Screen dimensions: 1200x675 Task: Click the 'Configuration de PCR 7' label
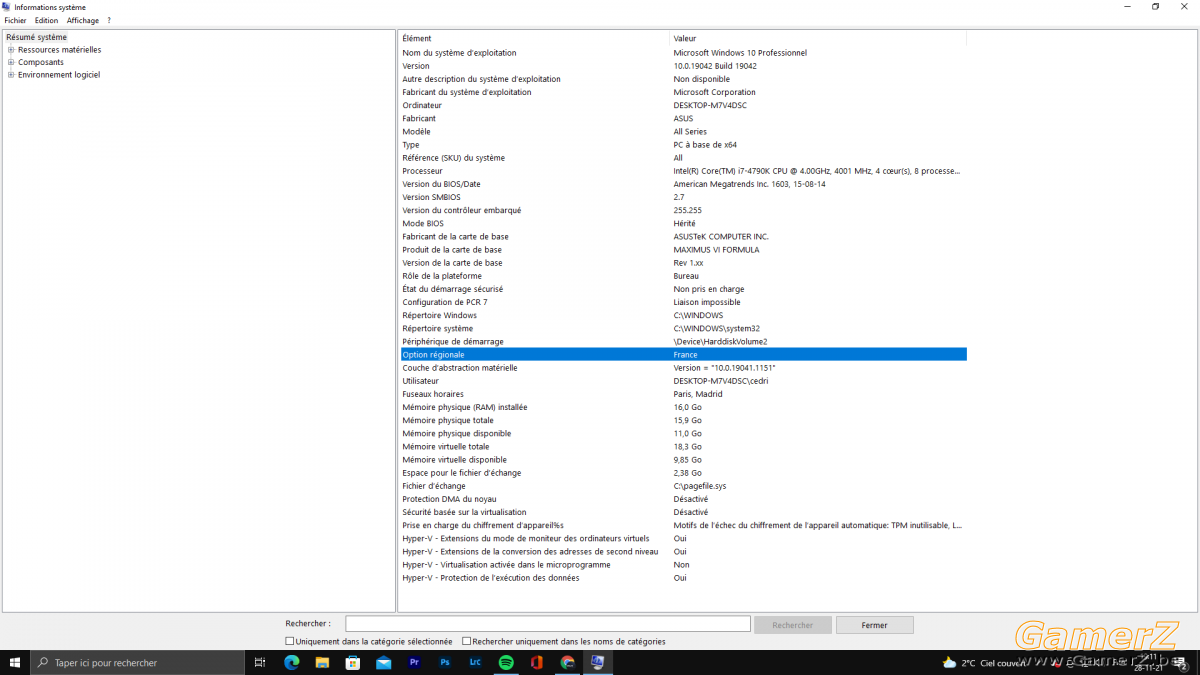[445, 302]
